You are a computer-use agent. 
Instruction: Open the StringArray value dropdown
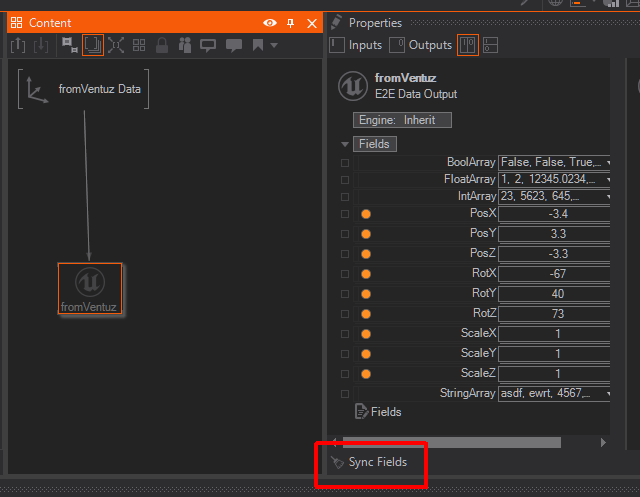(608, 393)
